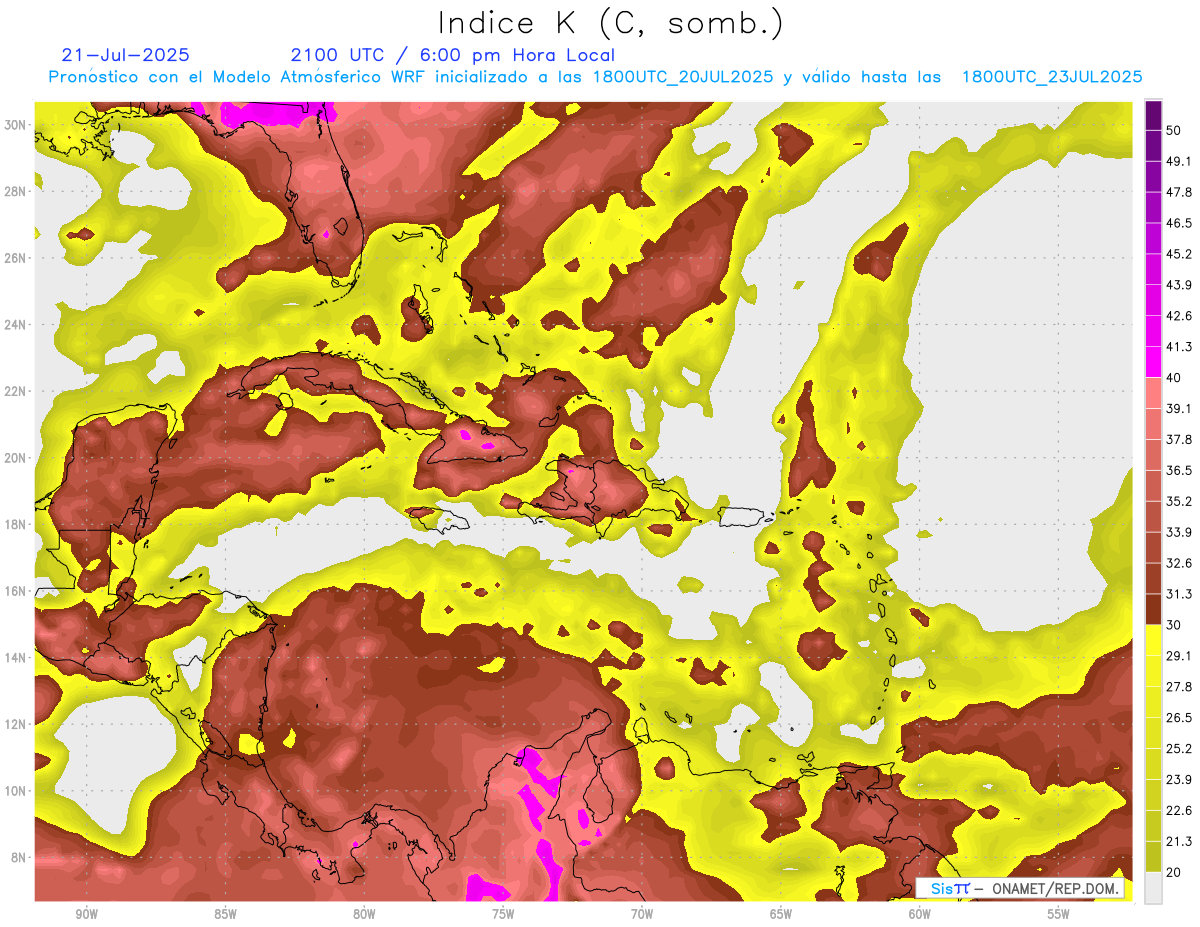This screenshot has width=1200, height=927.
Task: Click the colorbar value 21.3
Action: (x=1178, y=841)
